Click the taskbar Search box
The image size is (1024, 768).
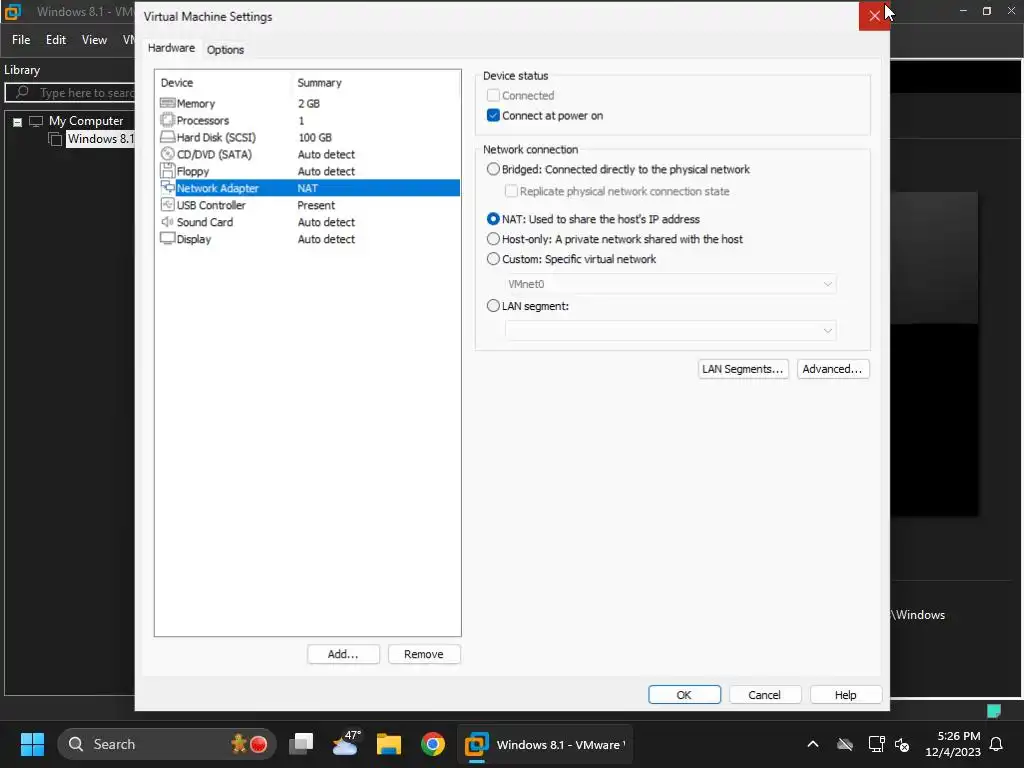(x=167, y=744)
